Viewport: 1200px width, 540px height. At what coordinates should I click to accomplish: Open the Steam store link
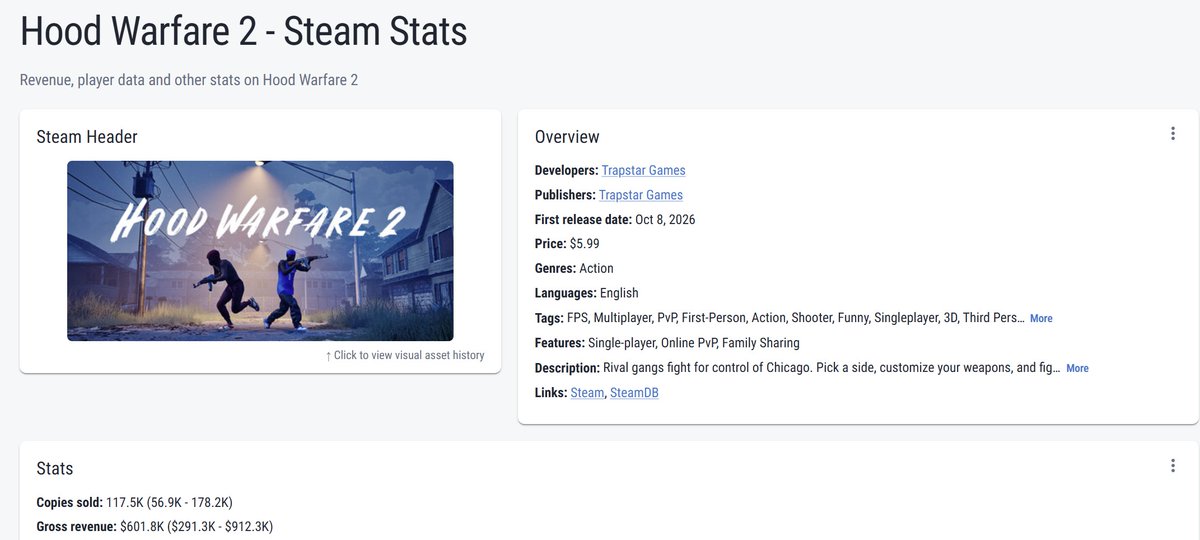point(587,393)
